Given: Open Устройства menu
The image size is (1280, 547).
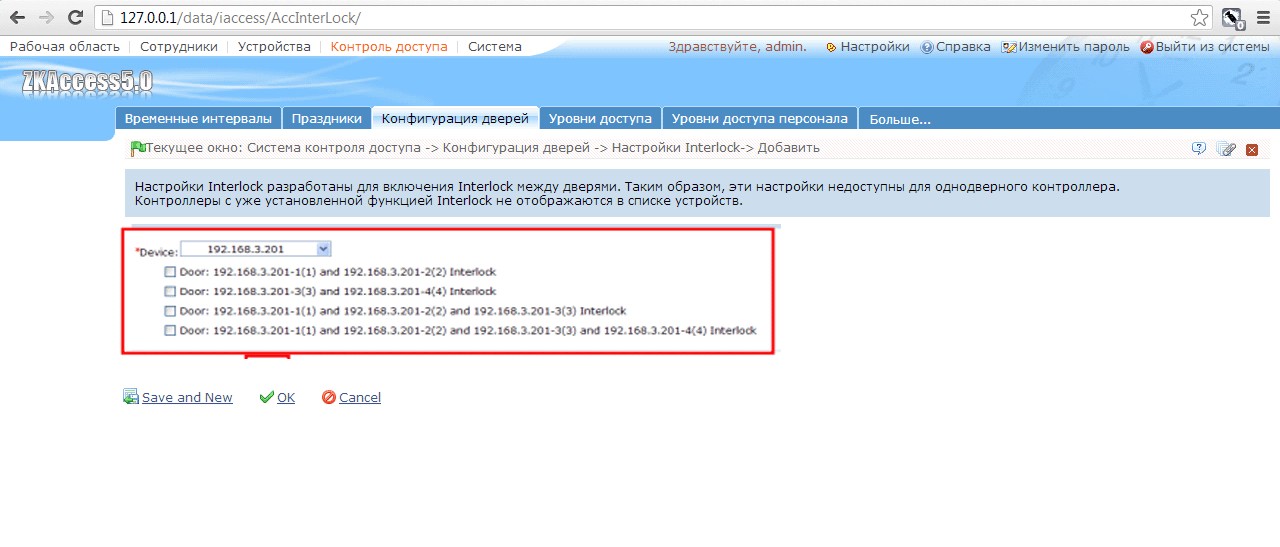Looking at the screenshot, I should 274,47.
